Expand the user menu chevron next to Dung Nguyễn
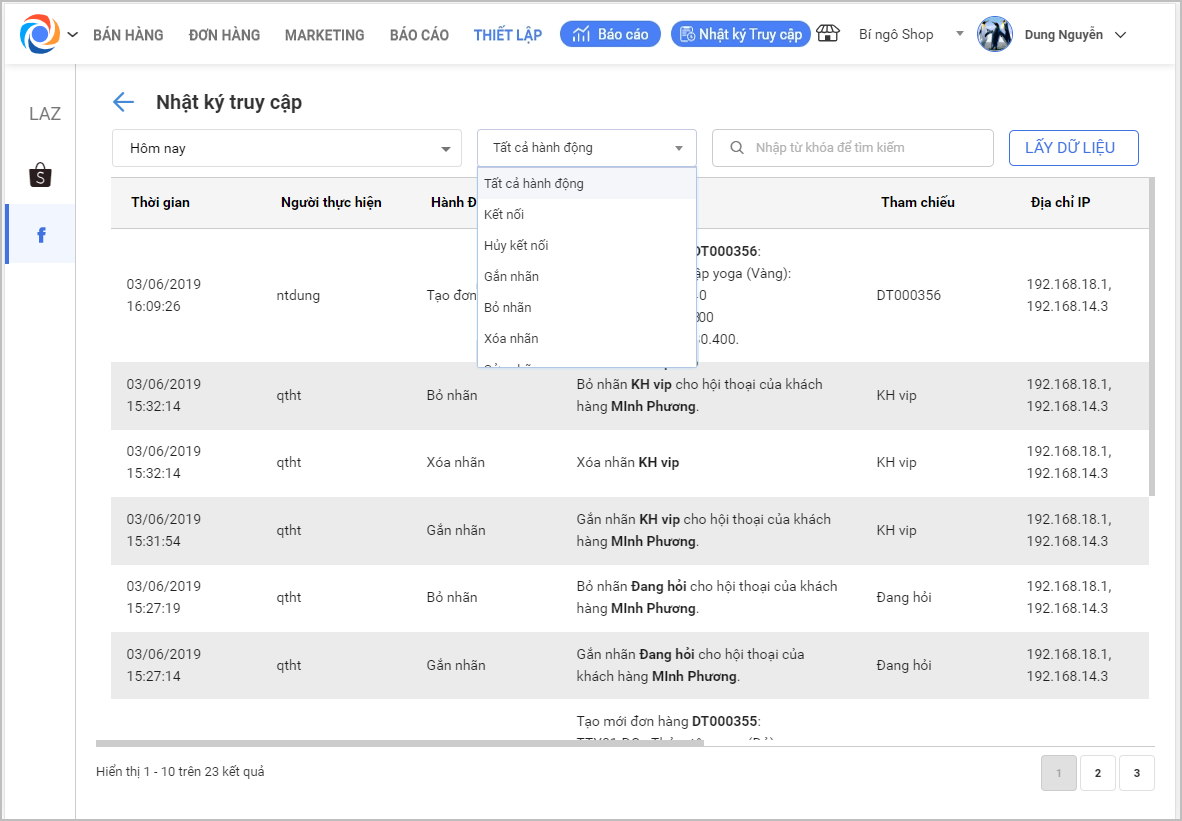Image resolution: width=1182 pixels, height=821 pixels. click(1120, 35)
